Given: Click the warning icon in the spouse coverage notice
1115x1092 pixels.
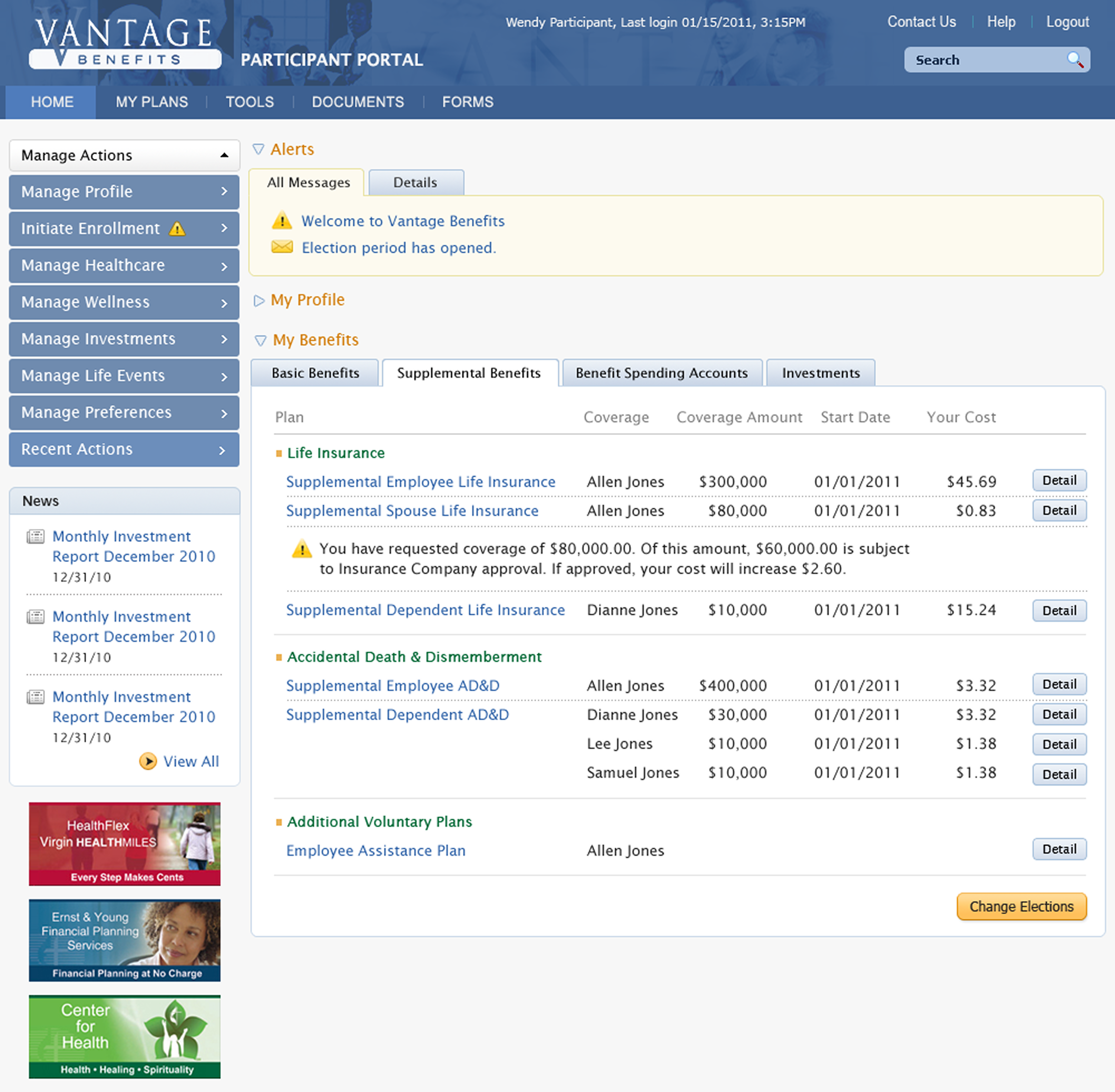Looking at the screenshot, I should pos(301,549).
